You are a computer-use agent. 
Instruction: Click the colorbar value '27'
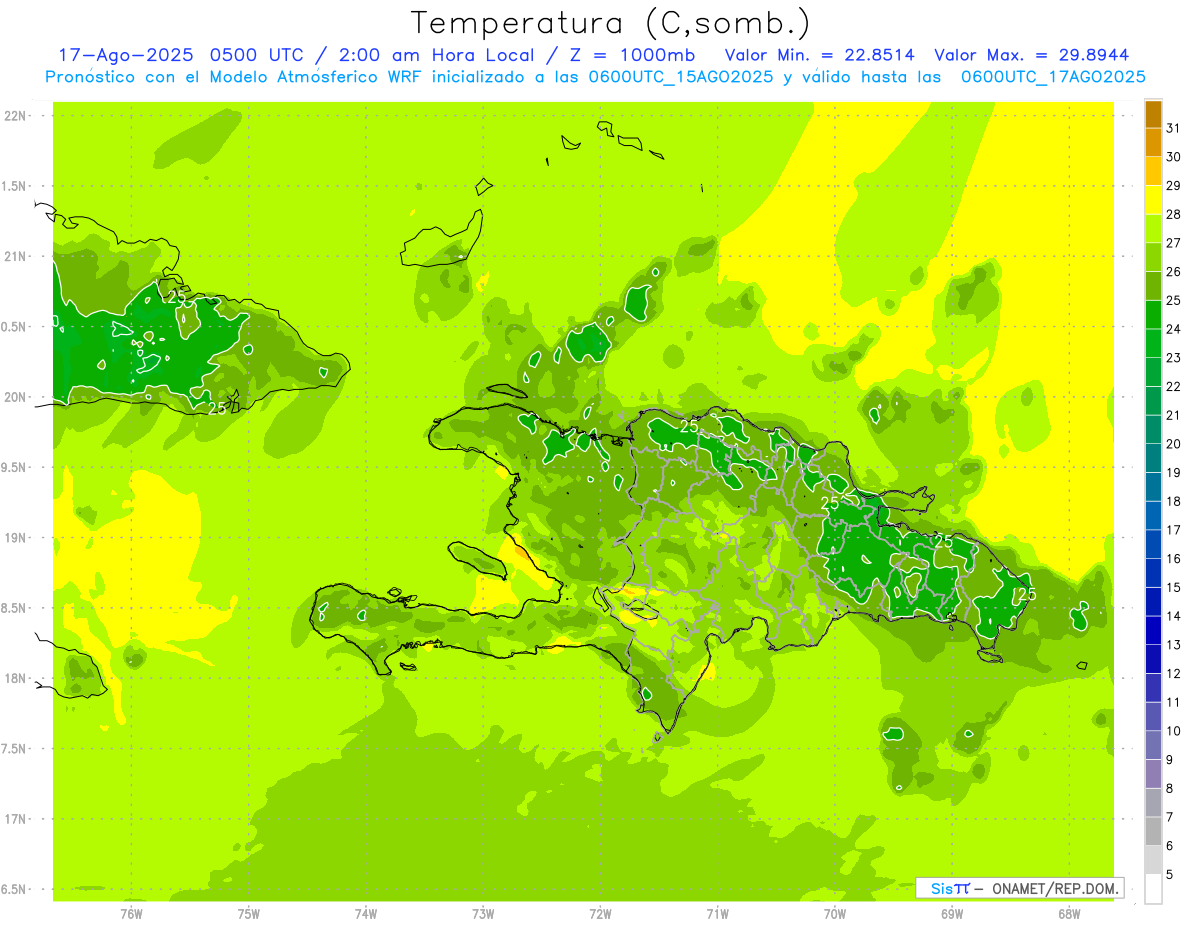coord(1174,243)
